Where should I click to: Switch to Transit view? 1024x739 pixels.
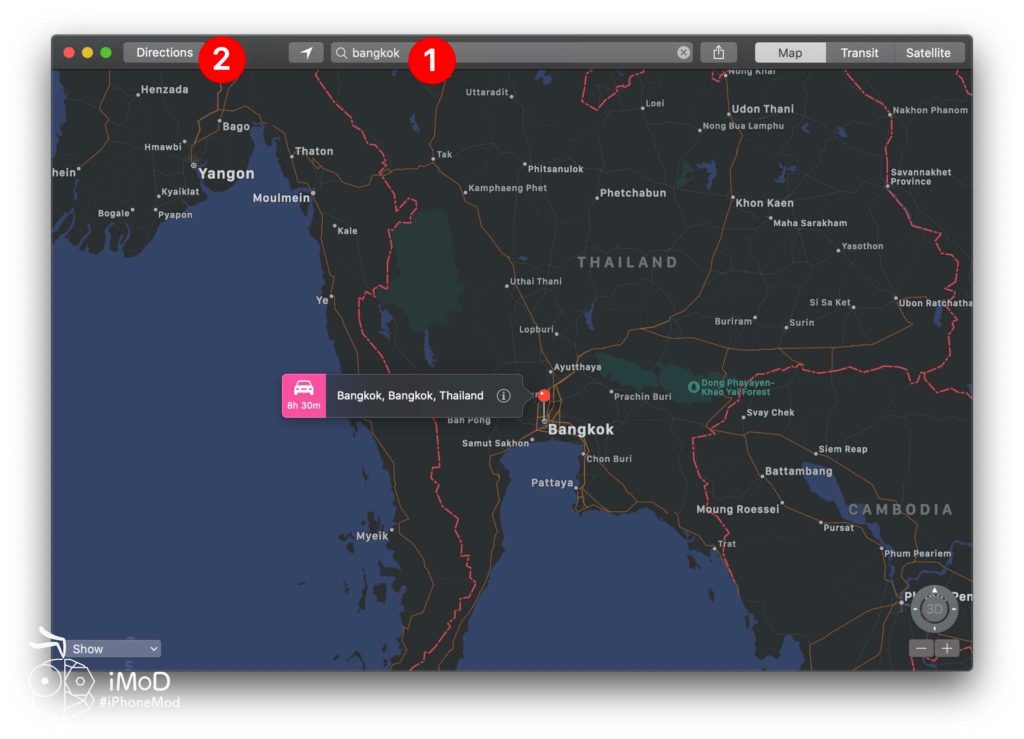tap(860, 52)
